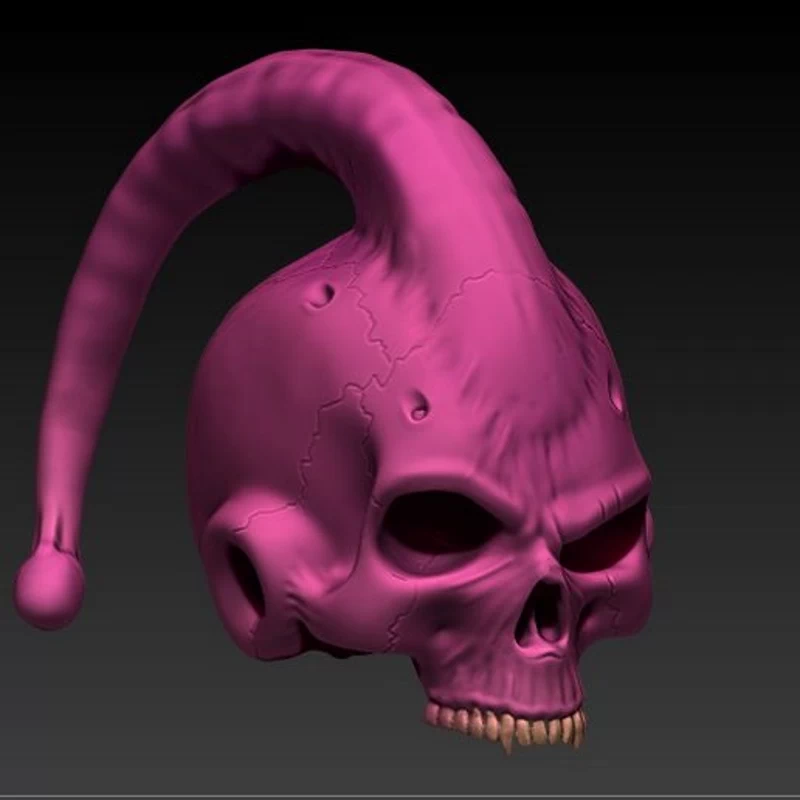The width and height of the screenshot is (800, 800).
Task: Click the large hollow on the skull's side
Action: [245, 580]
